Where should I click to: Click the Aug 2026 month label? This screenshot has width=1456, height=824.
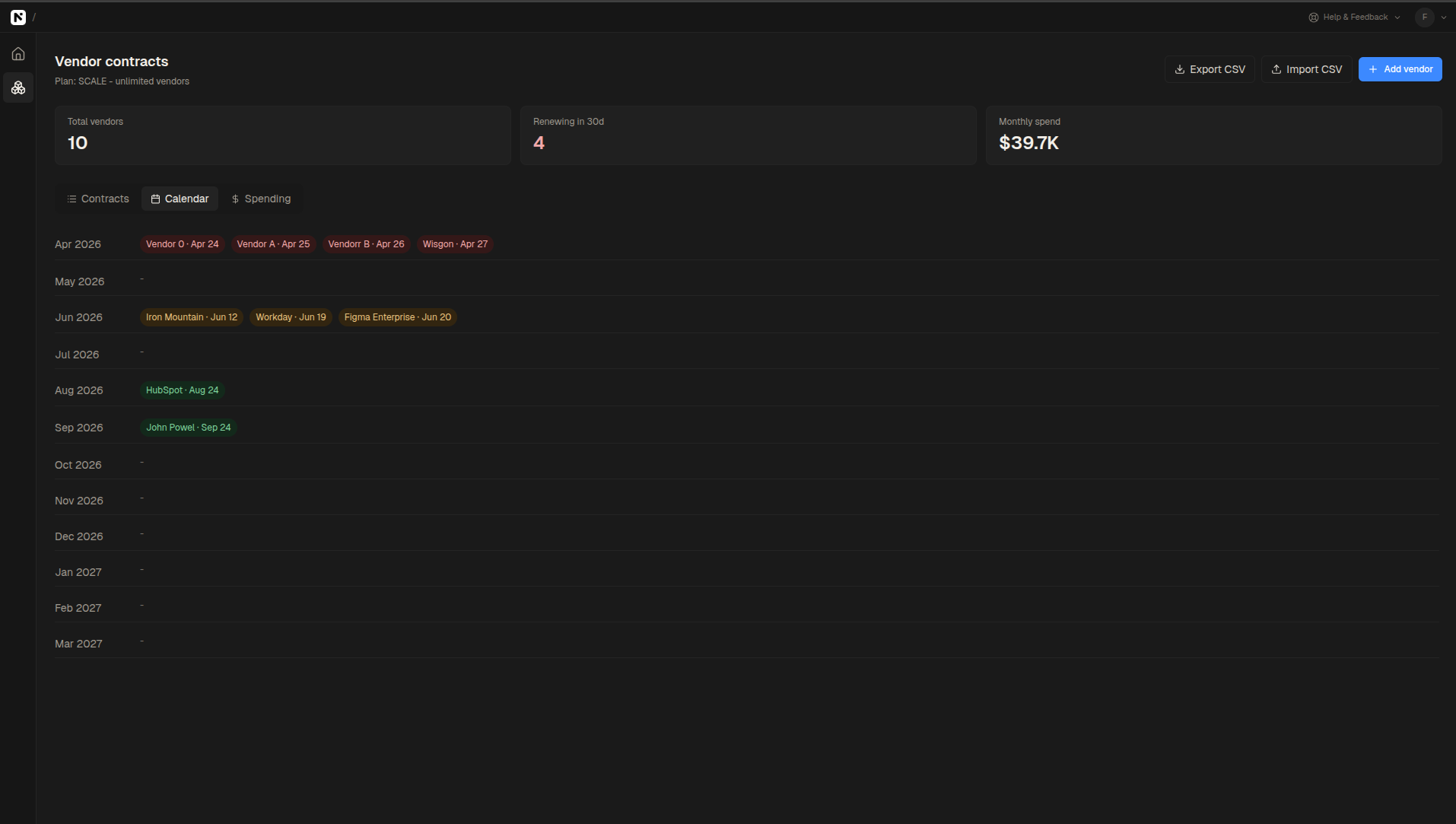(x=79, y=390)
